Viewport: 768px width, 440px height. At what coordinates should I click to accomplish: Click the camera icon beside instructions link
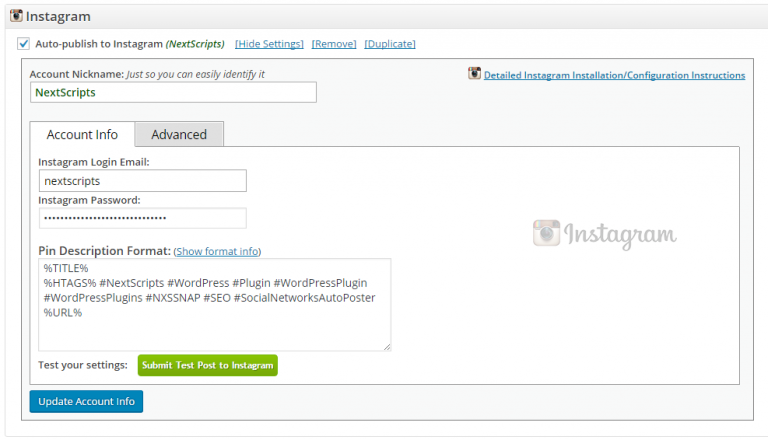(x=474, y=73)
